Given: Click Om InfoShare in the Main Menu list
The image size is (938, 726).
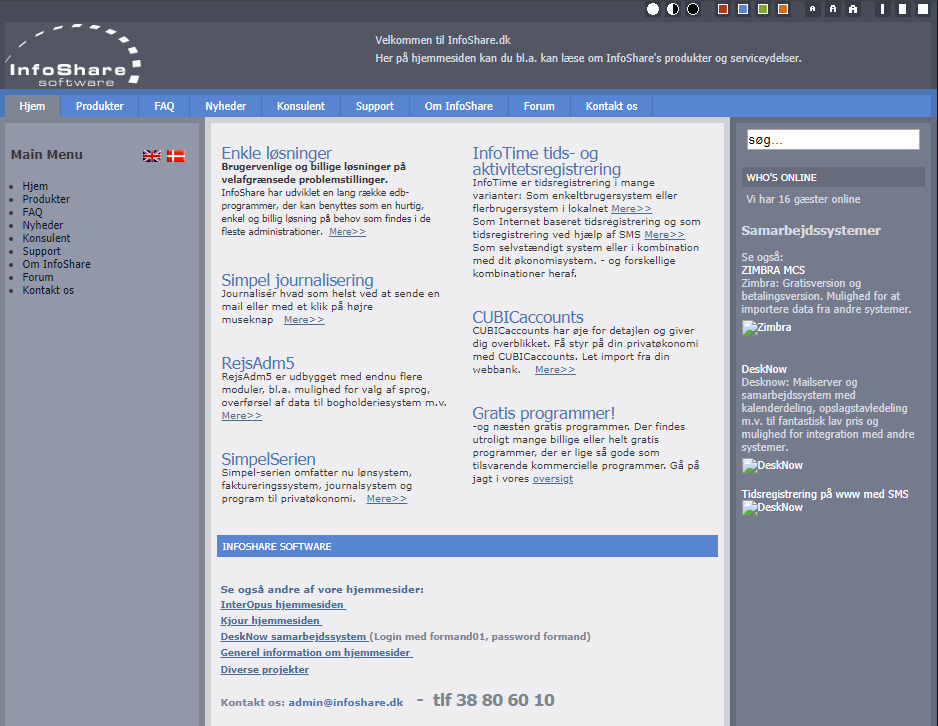Looking at the screenshot, I should coord(56,264).
